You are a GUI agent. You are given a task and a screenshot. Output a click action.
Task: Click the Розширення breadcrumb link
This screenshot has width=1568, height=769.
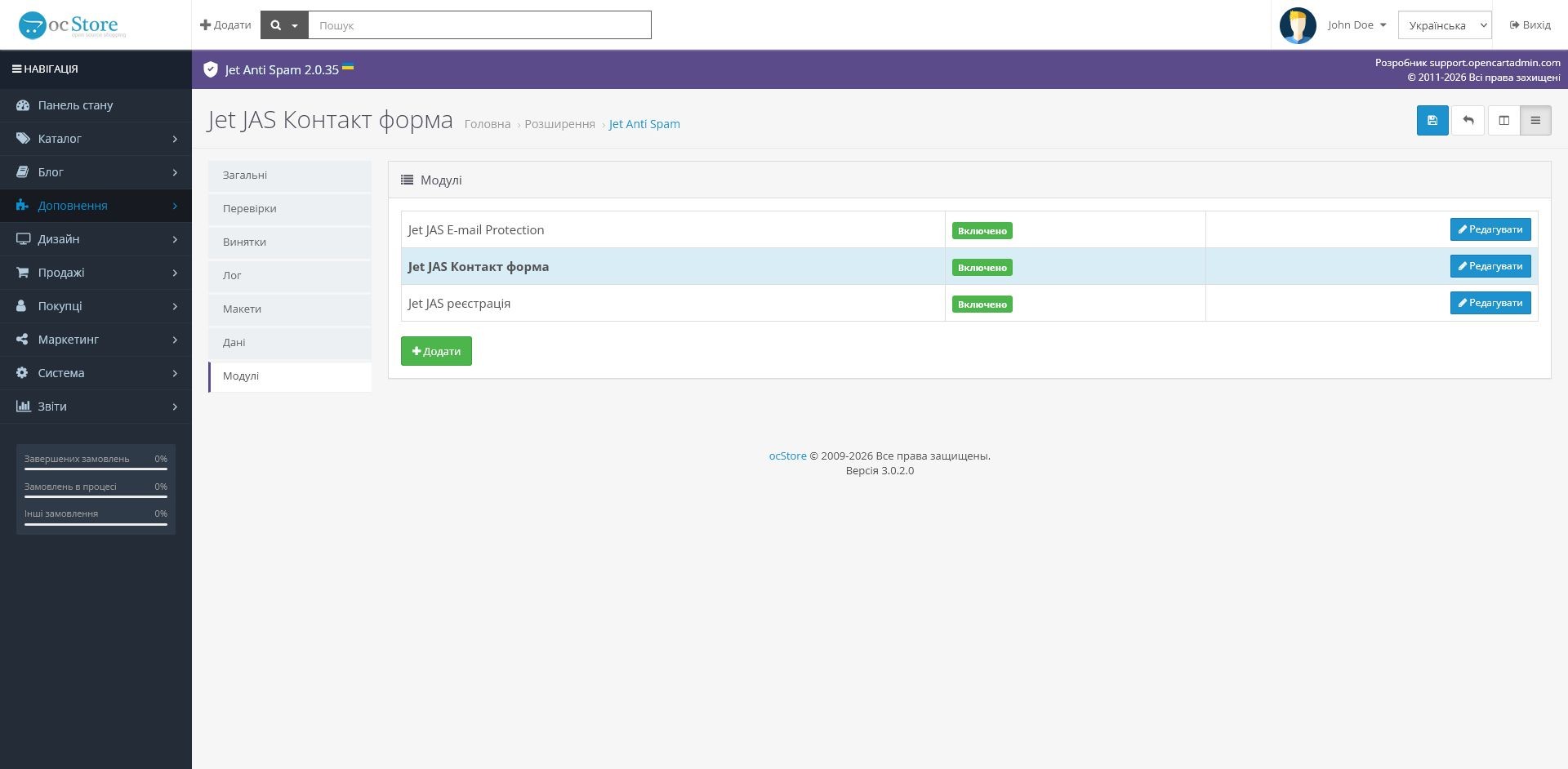point(559,124)
